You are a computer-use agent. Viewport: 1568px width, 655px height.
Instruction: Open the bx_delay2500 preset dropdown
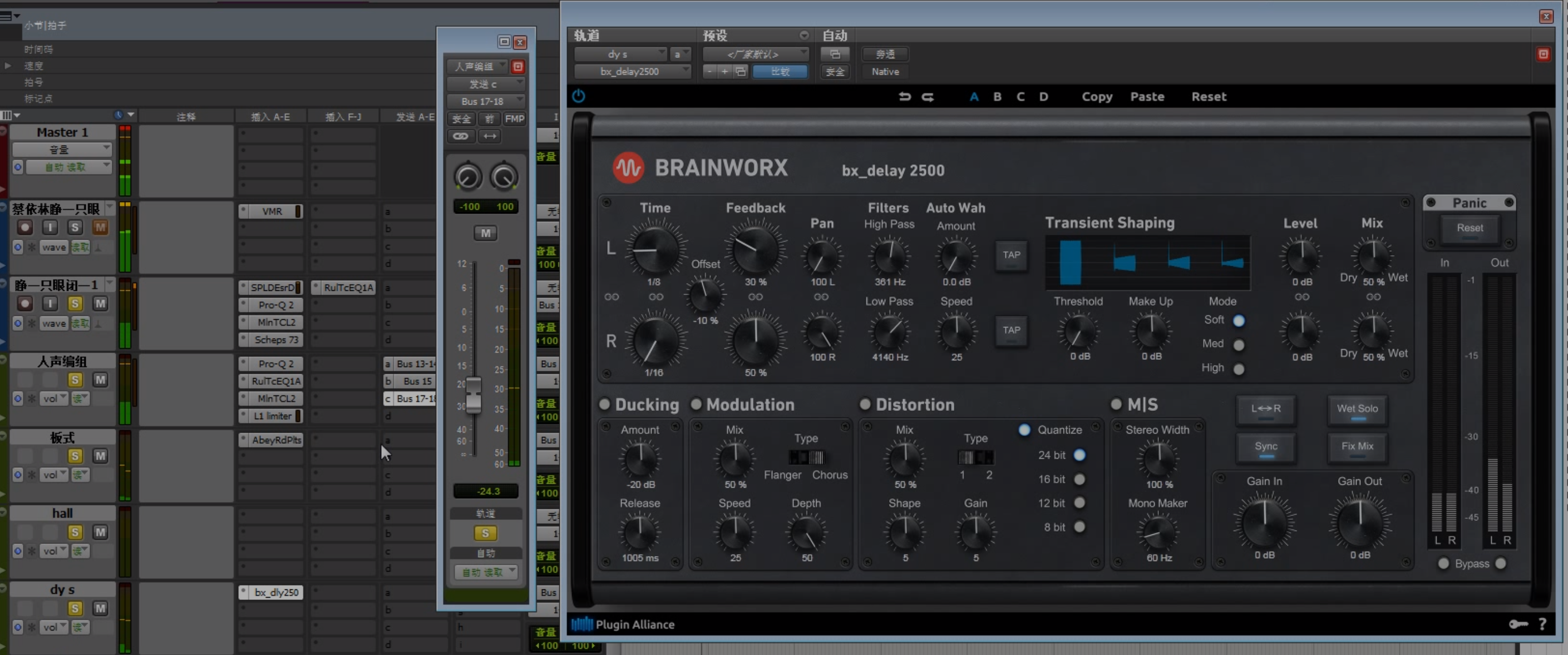[x=631, y=71]
